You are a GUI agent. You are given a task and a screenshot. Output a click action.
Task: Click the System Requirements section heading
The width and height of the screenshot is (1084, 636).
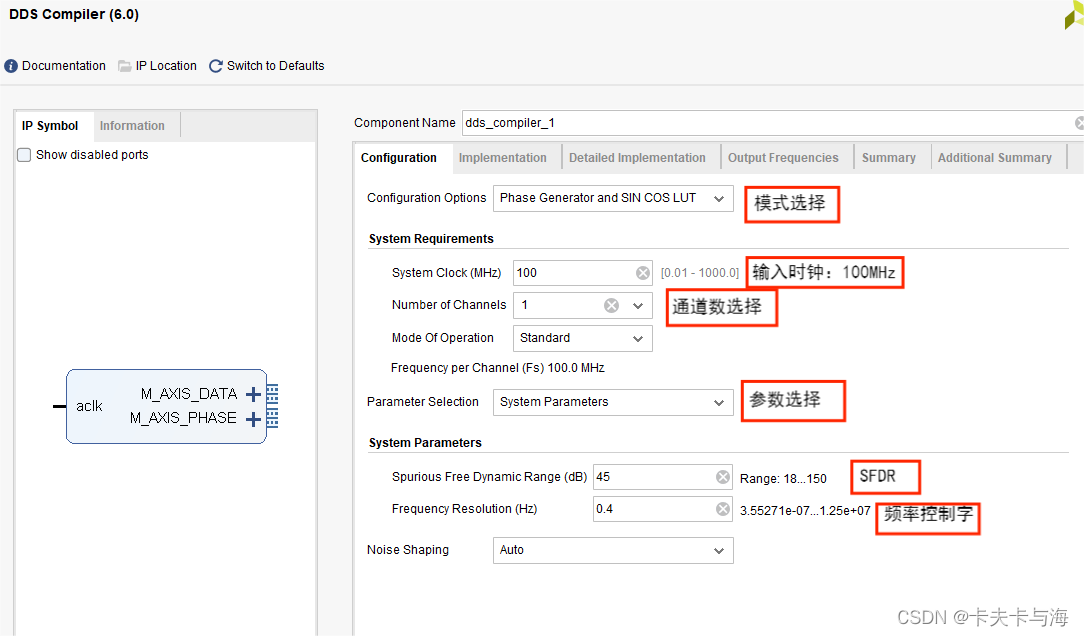pos(431,239)
